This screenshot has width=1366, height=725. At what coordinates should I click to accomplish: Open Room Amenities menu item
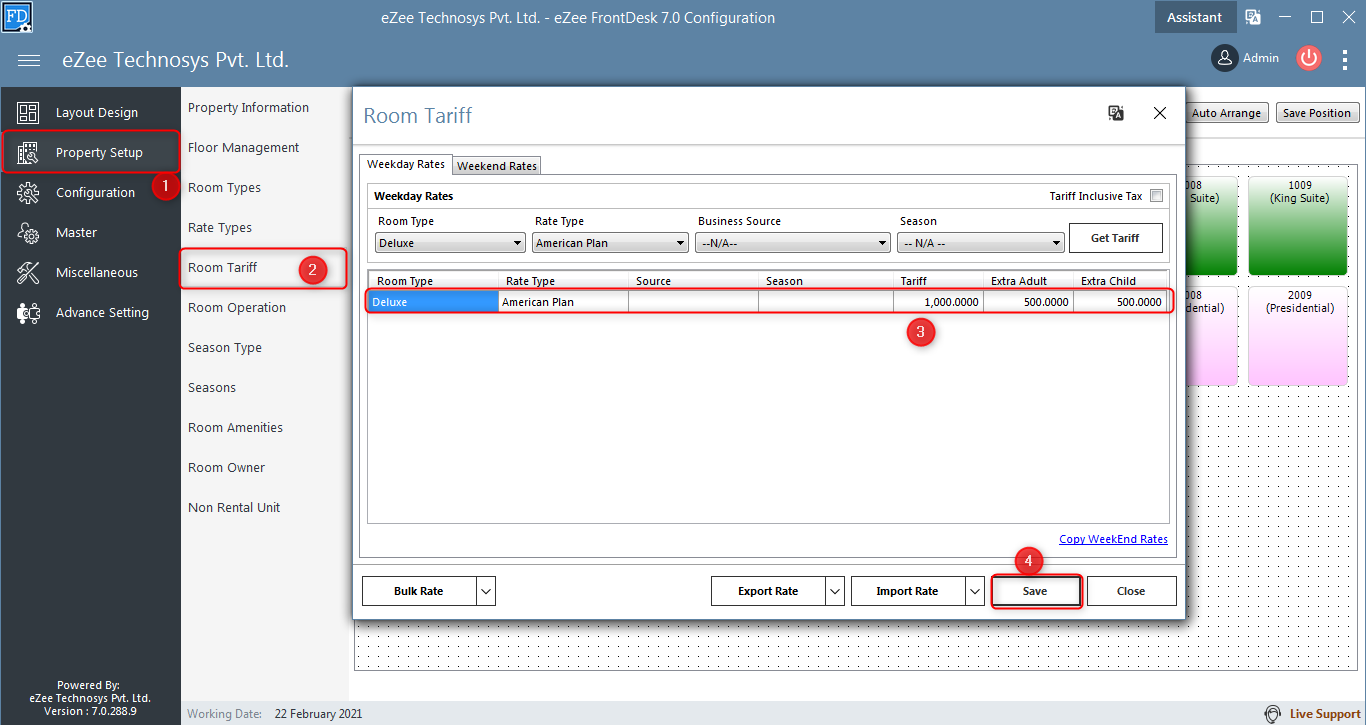pos(235,428)
